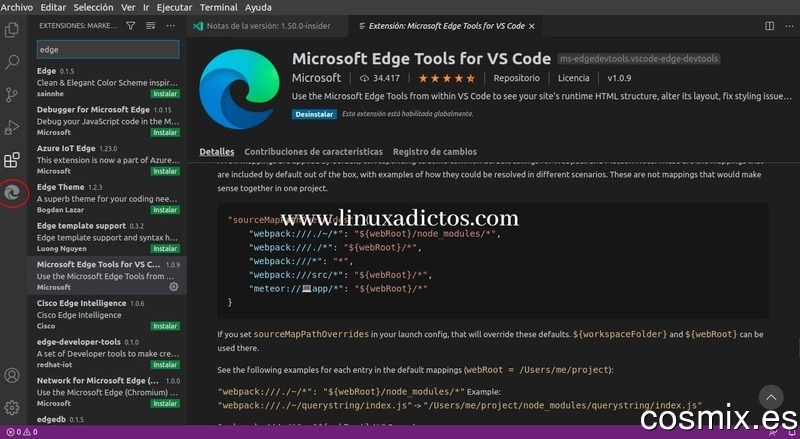Screen dimensions: 800x439
Task: Open the Explorer view in activity bar
Action: [x=12, y=31]
